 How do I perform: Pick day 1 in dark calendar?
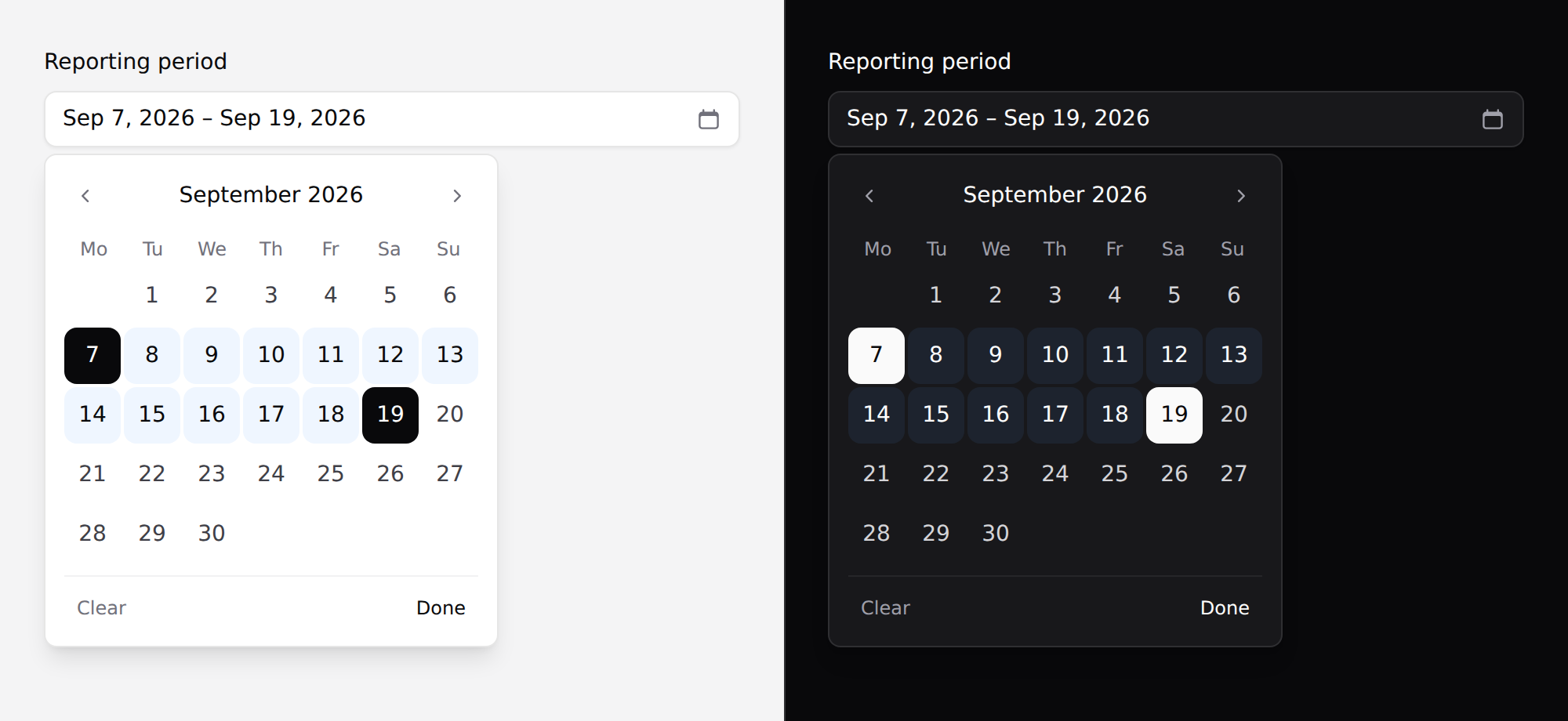(x=936, y=296)
